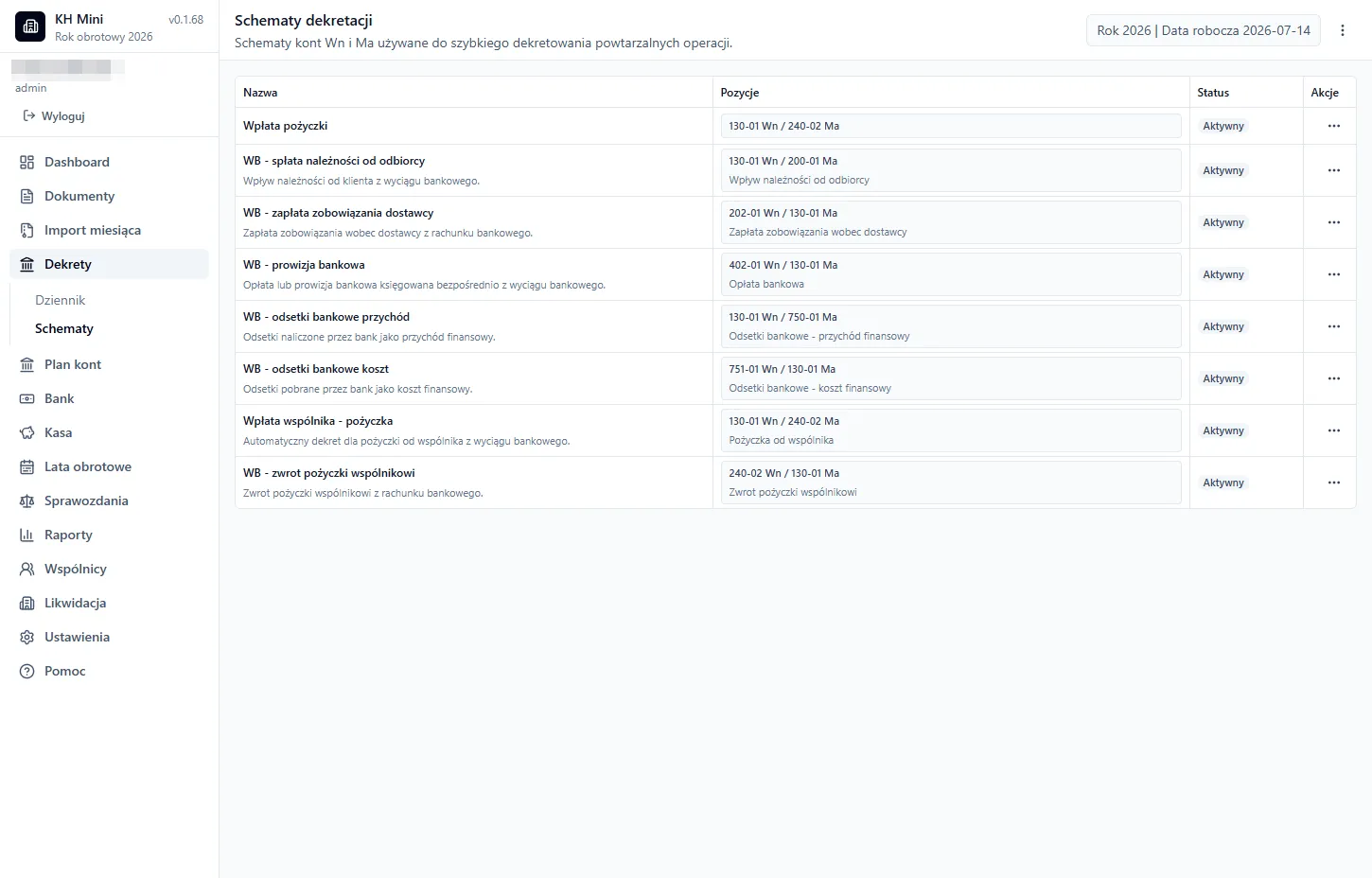1372x878 pixels.
Task: Click the Lata obrotowe calendar icon
Action: [27, 466]
